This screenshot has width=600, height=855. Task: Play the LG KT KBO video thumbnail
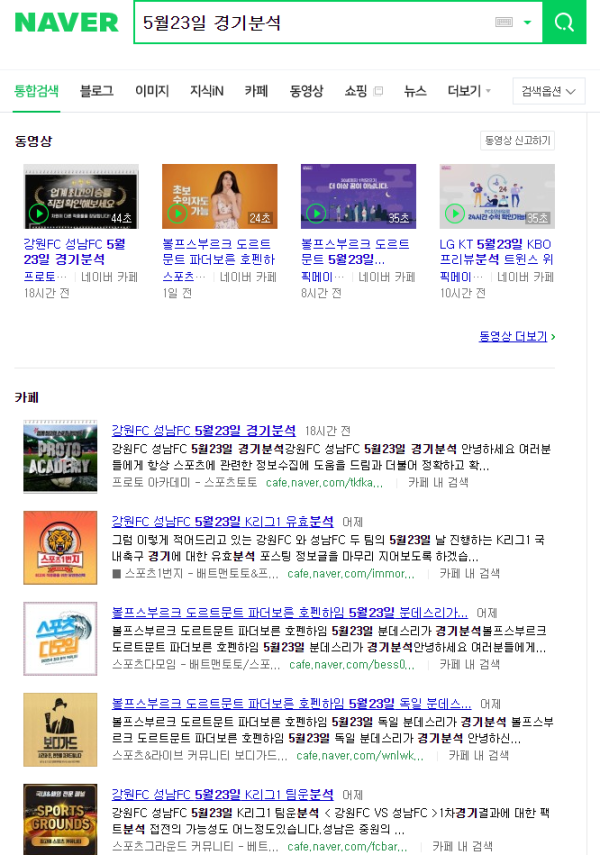[497, 196]
